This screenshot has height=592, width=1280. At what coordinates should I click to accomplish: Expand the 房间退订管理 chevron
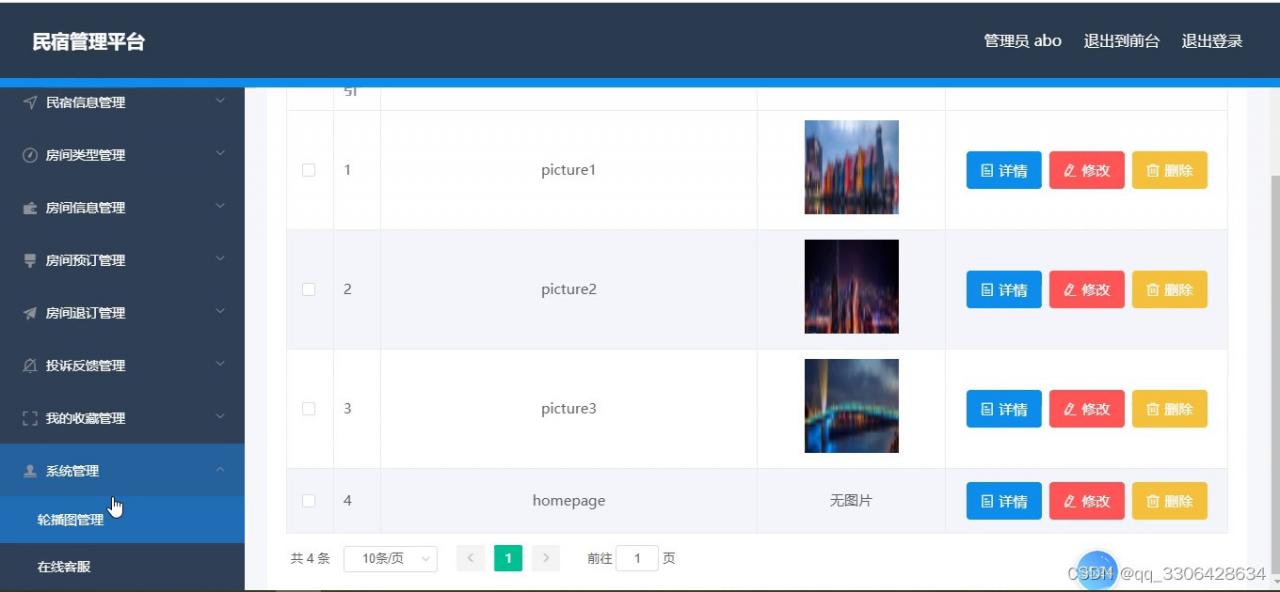click(221, 311)
